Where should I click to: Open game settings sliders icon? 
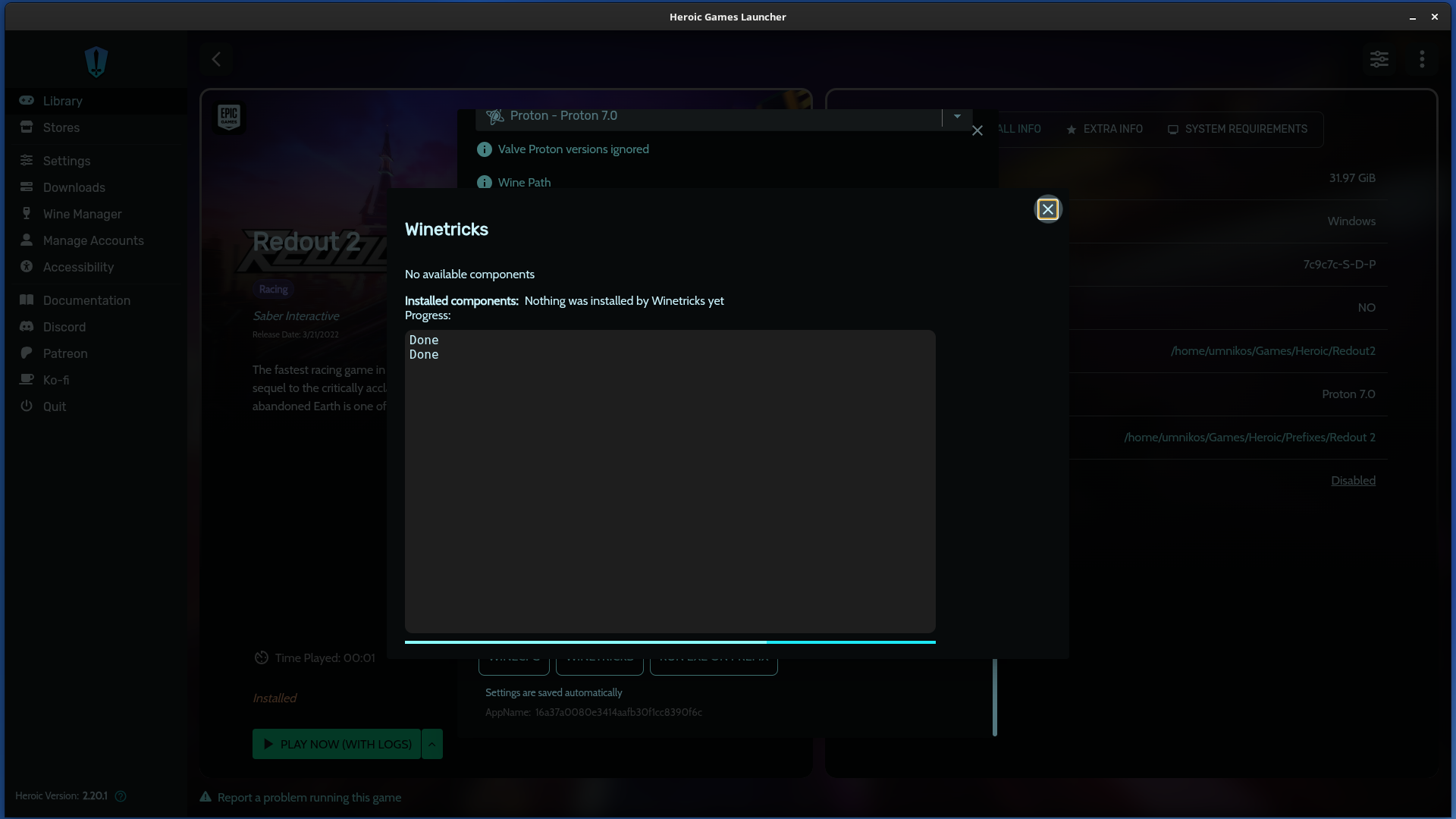coord(1379,59)
